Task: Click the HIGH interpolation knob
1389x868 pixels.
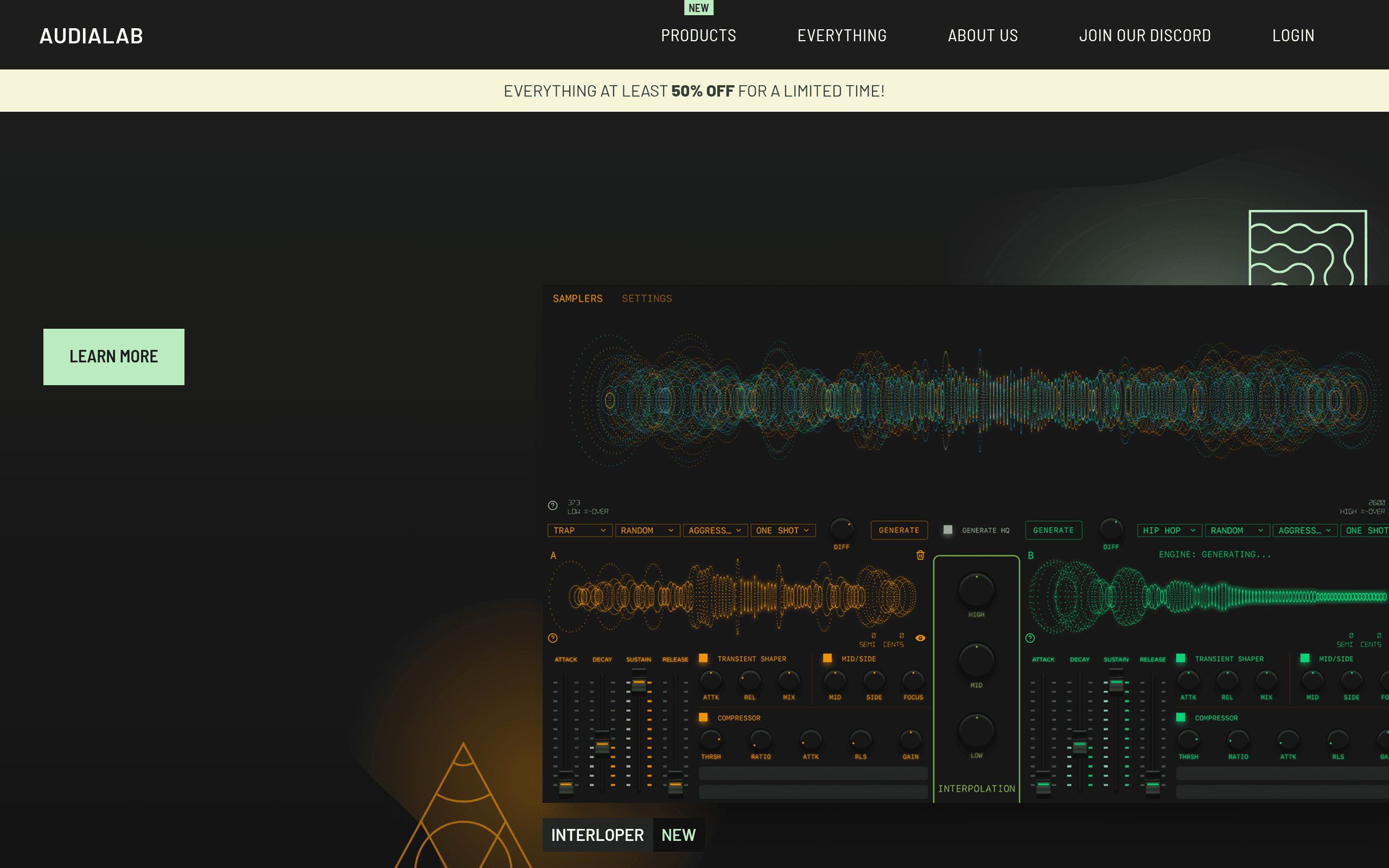Action: (x=976, y=590)
